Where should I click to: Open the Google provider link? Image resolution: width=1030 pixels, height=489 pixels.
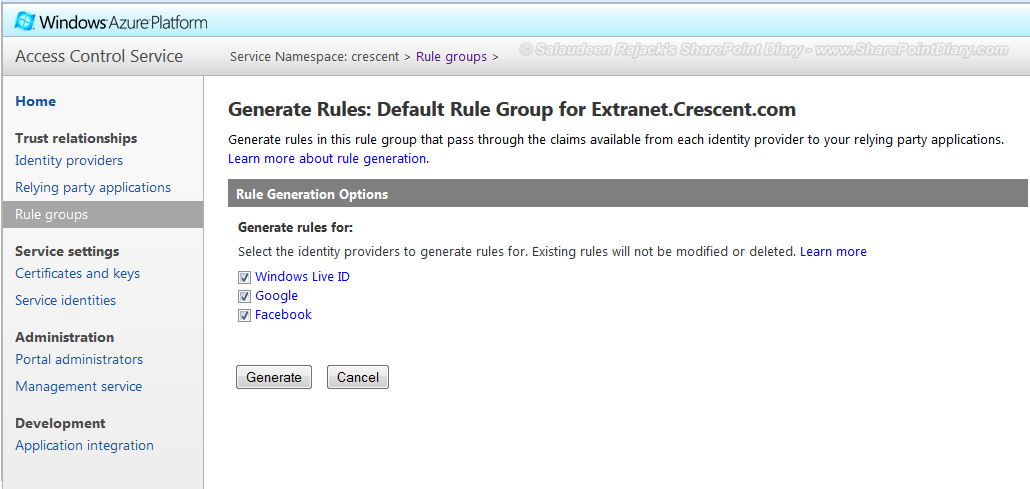(x=277, y=296)
